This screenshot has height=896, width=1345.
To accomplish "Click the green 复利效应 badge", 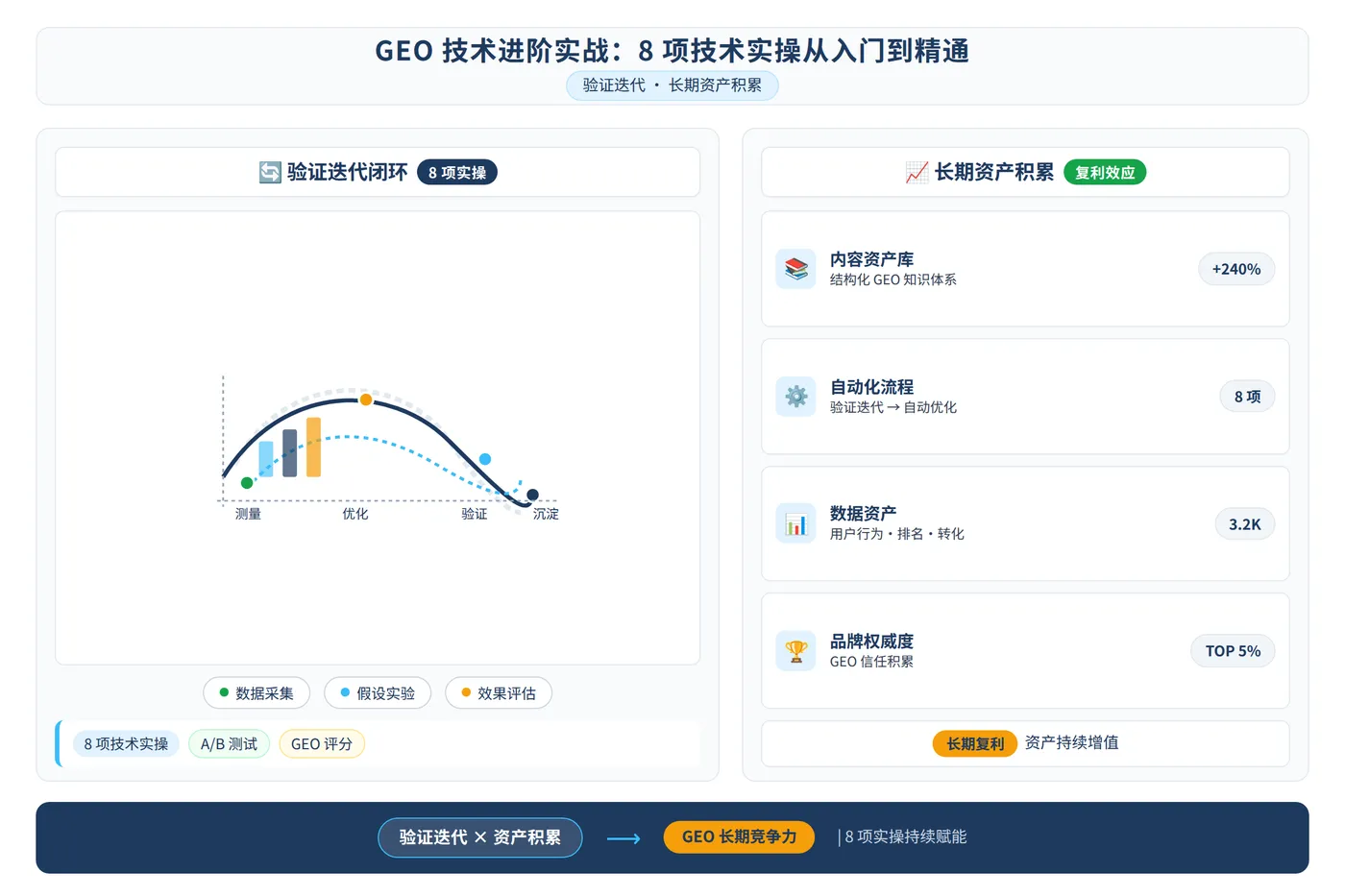I will pos(1105,173).
